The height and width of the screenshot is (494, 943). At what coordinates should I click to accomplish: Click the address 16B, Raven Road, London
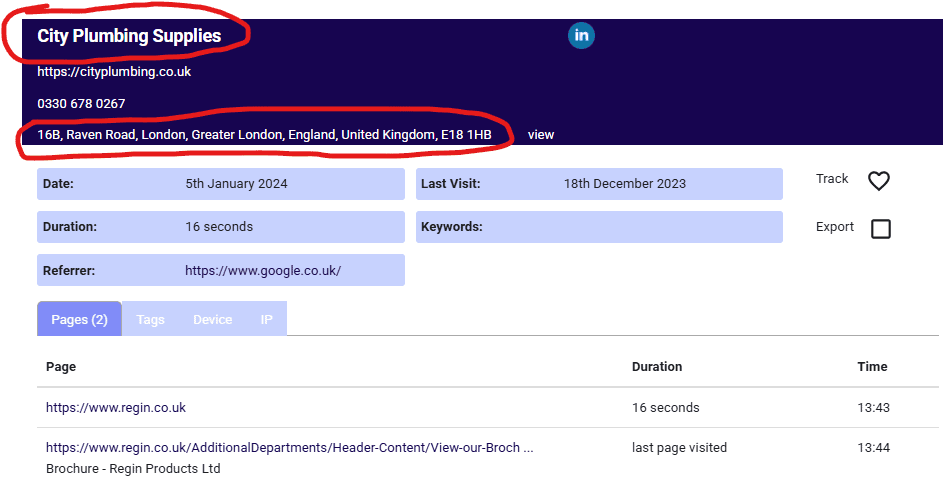point(264,135)
